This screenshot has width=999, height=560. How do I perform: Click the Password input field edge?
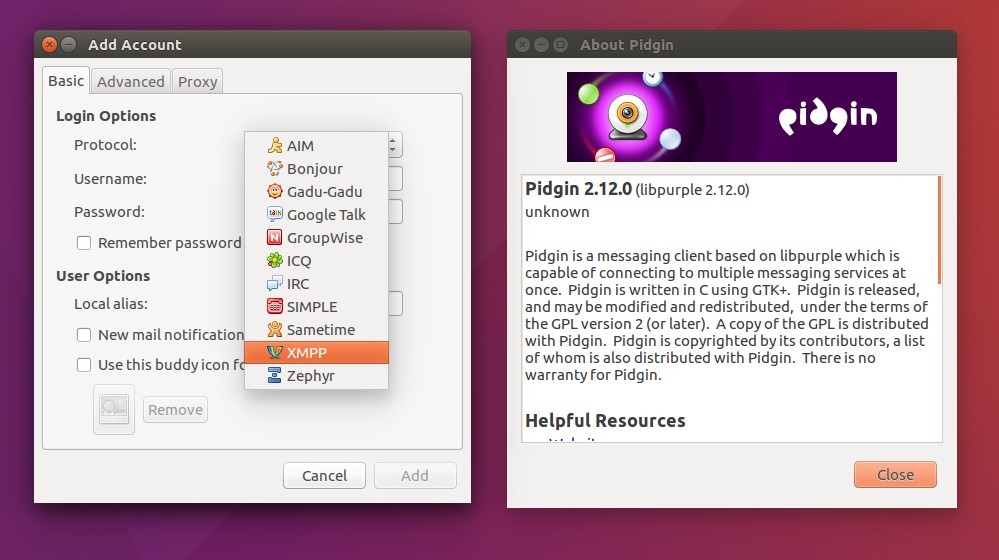[396, 212]
